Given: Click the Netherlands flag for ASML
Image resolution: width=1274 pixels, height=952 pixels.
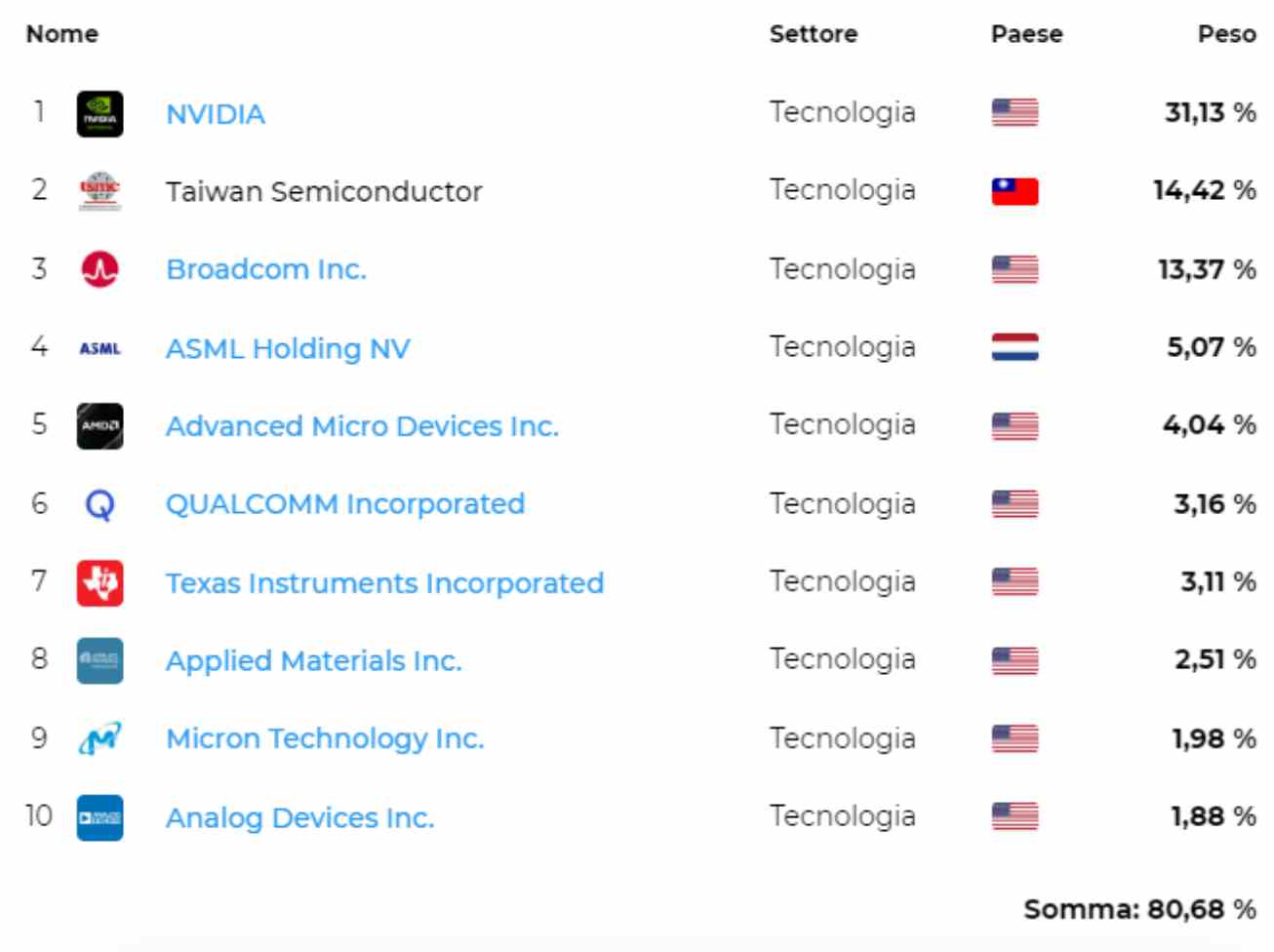Looking at the screenshot, I should tap(1015, 347).
